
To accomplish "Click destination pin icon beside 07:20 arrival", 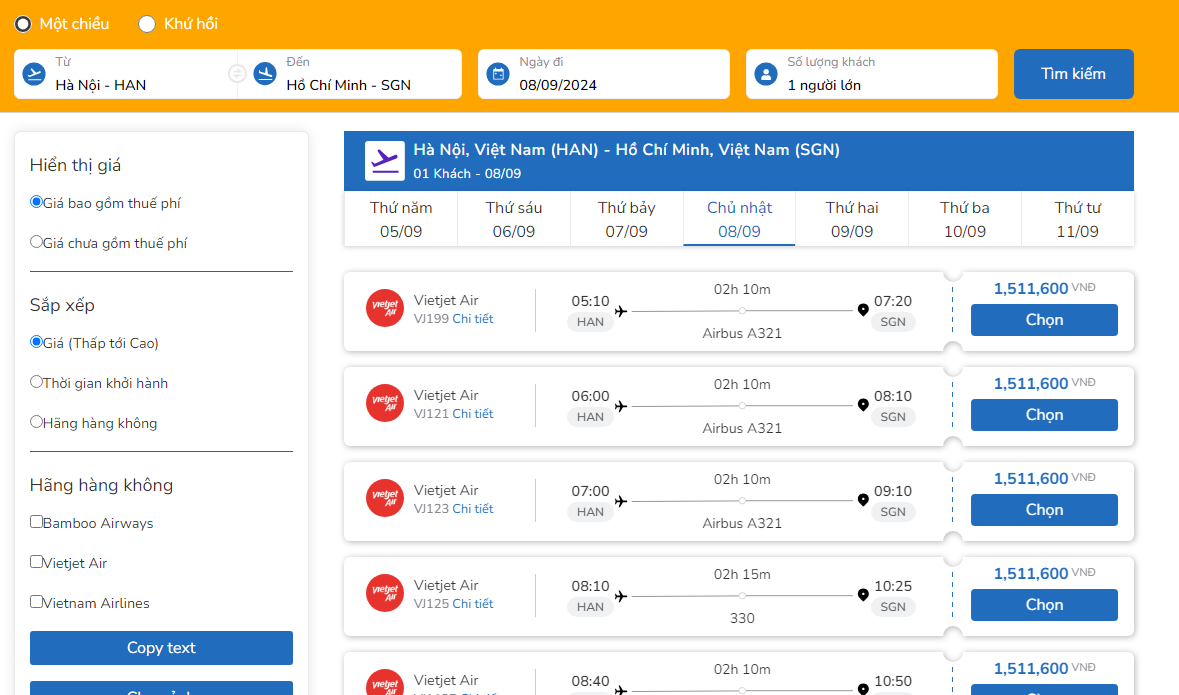I will point(863,310).
